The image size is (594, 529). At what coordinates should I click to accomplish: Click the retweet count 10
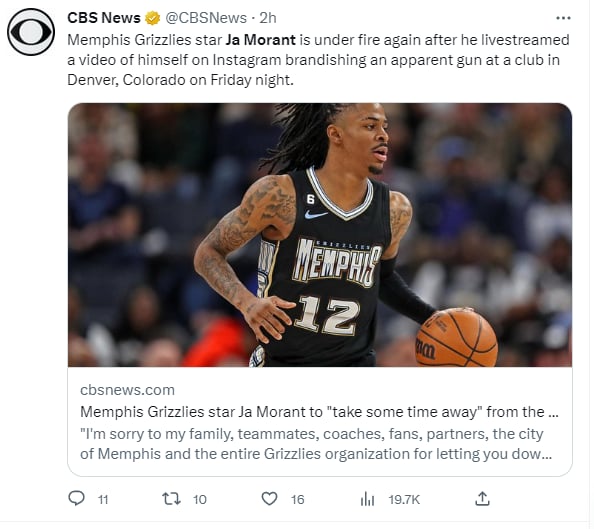tap(200, 500)
